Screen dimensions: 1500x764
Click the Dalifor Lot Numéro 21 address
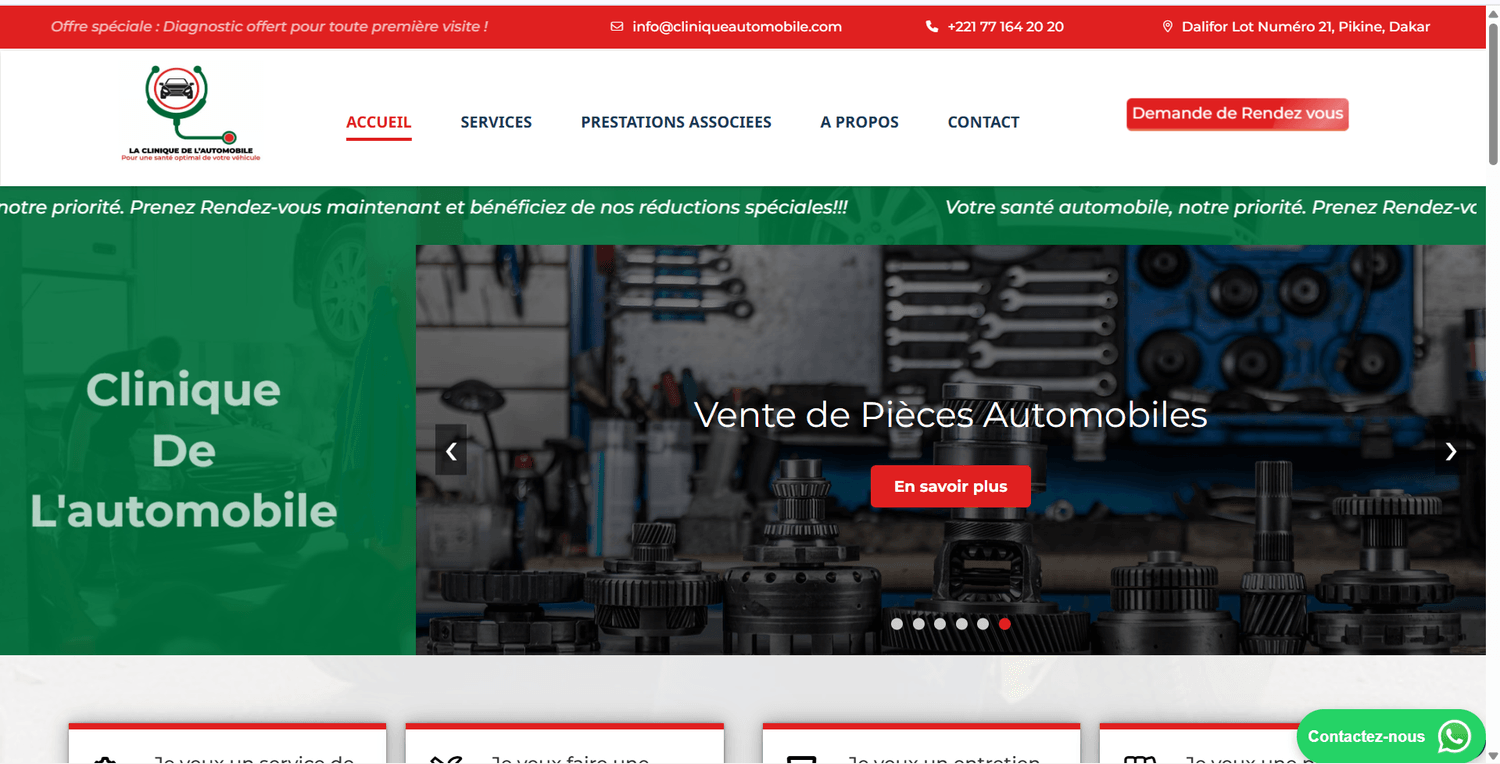[1306, 27]
